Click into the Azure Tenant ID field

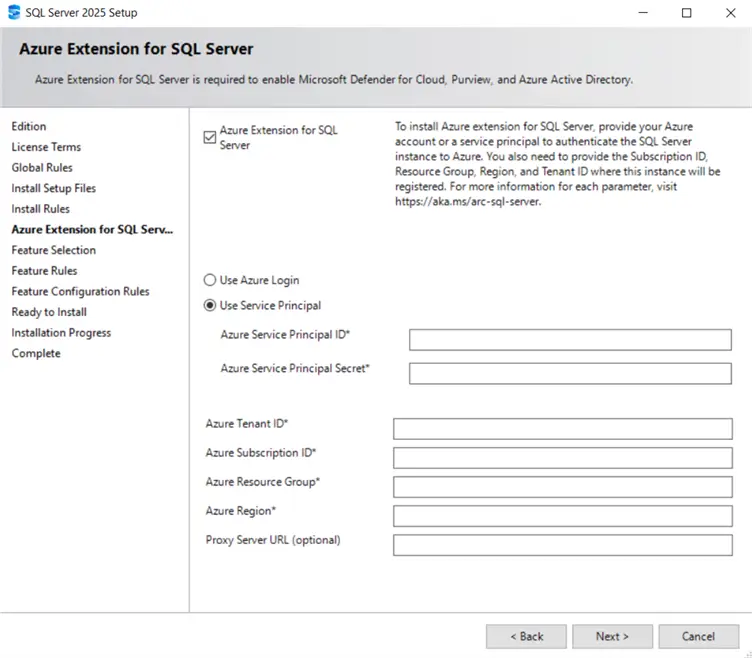coord(563,429)
